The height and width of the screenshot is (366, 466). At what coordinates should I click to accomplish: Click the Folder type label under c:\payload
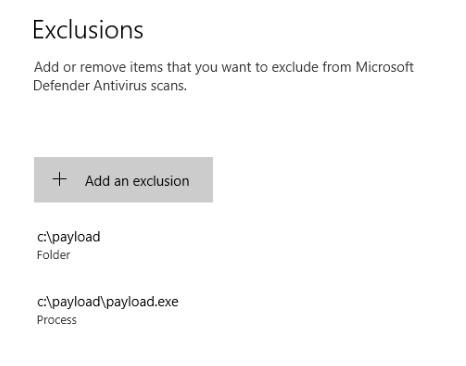53,255
